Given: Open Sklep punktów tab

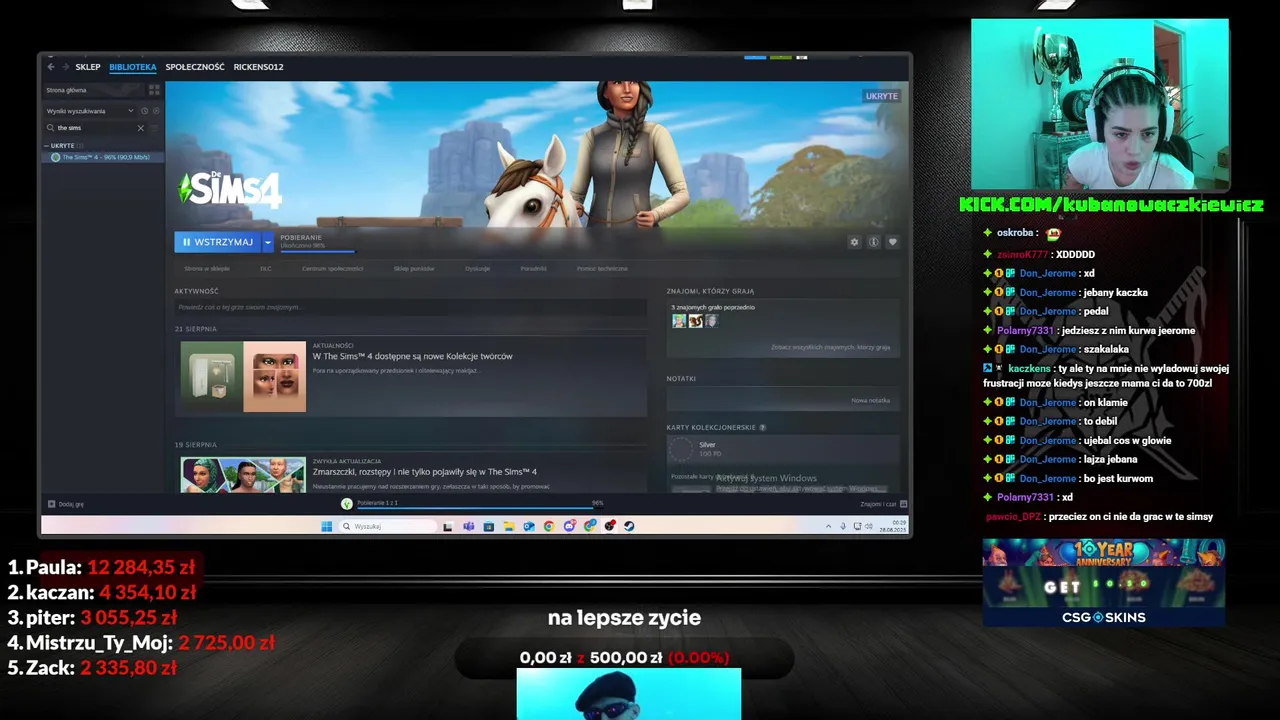Looking at the screenshot, I should click(414, 268).
